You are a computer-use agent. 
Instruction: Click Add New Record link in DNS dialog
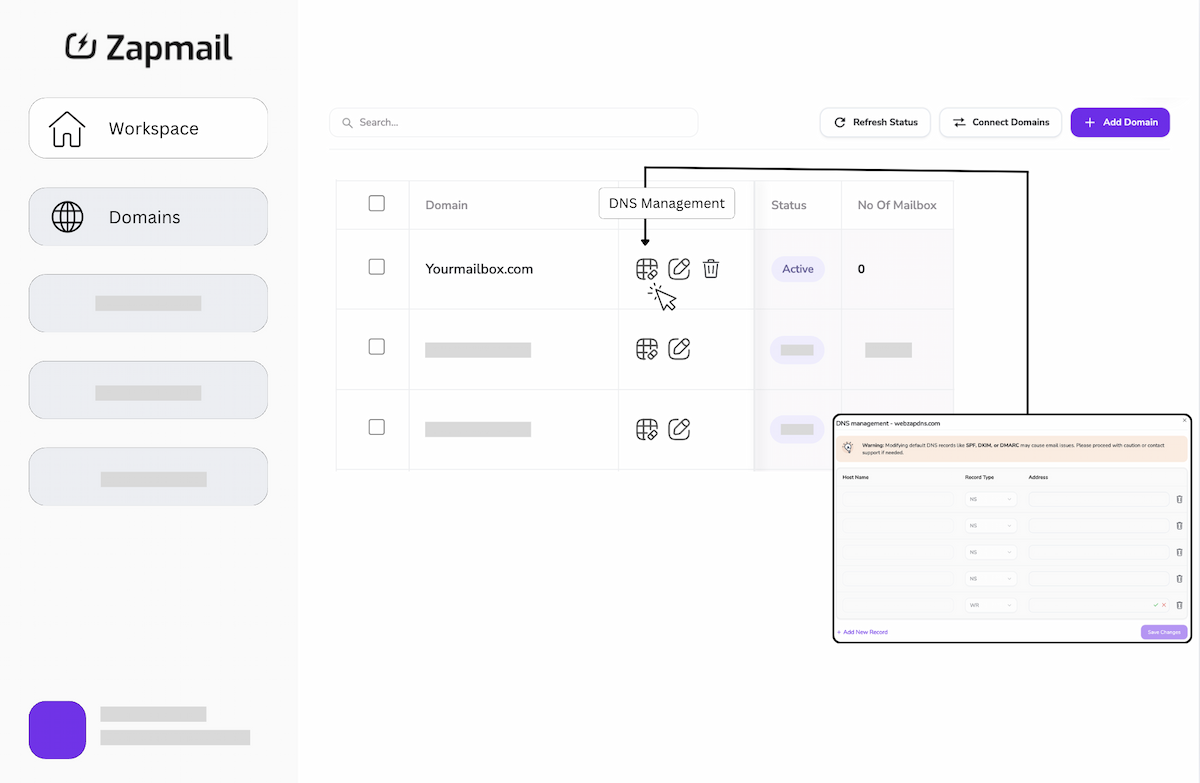863,632
